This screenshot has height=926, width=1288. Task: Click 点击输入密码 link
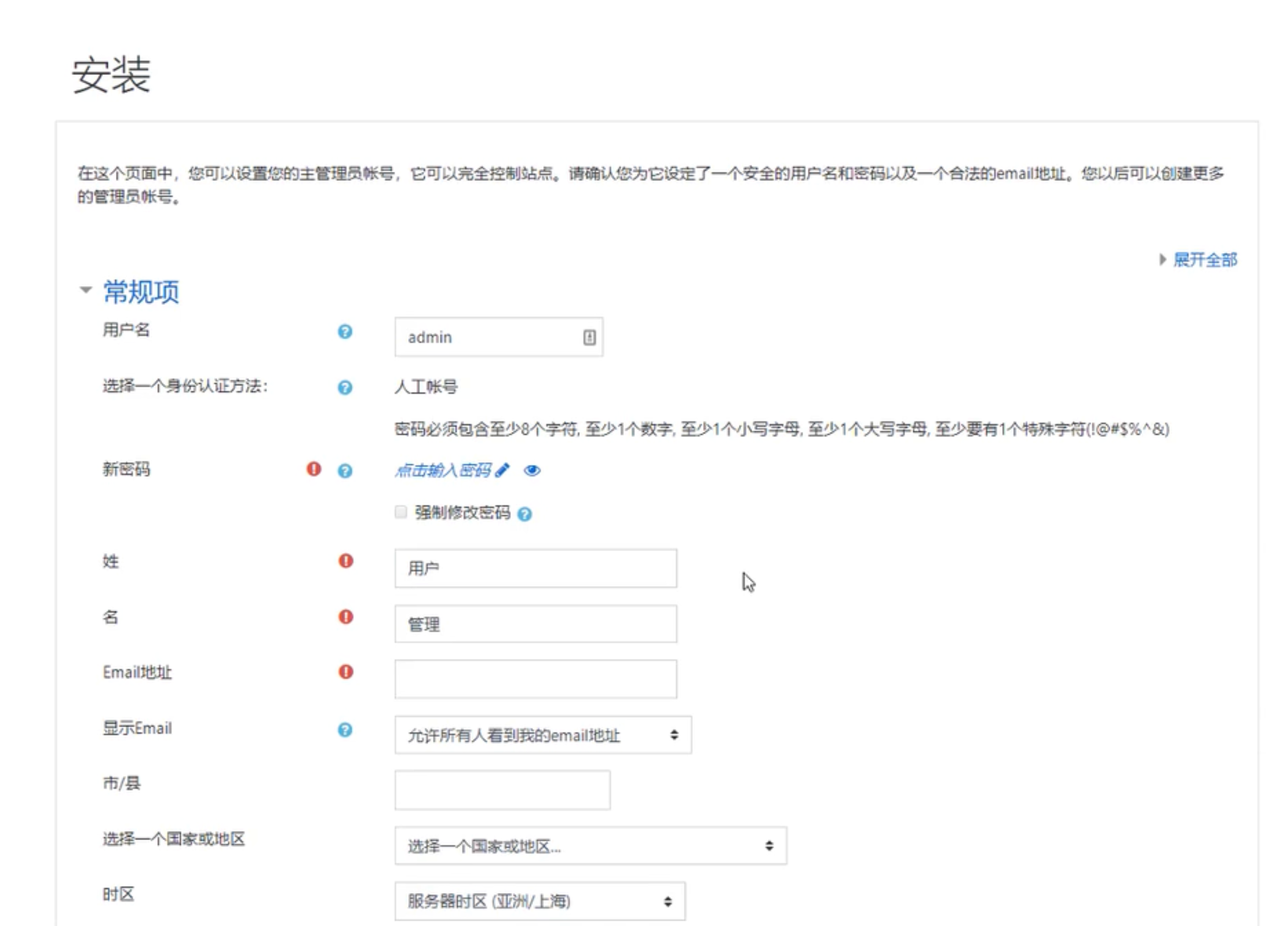443,471
